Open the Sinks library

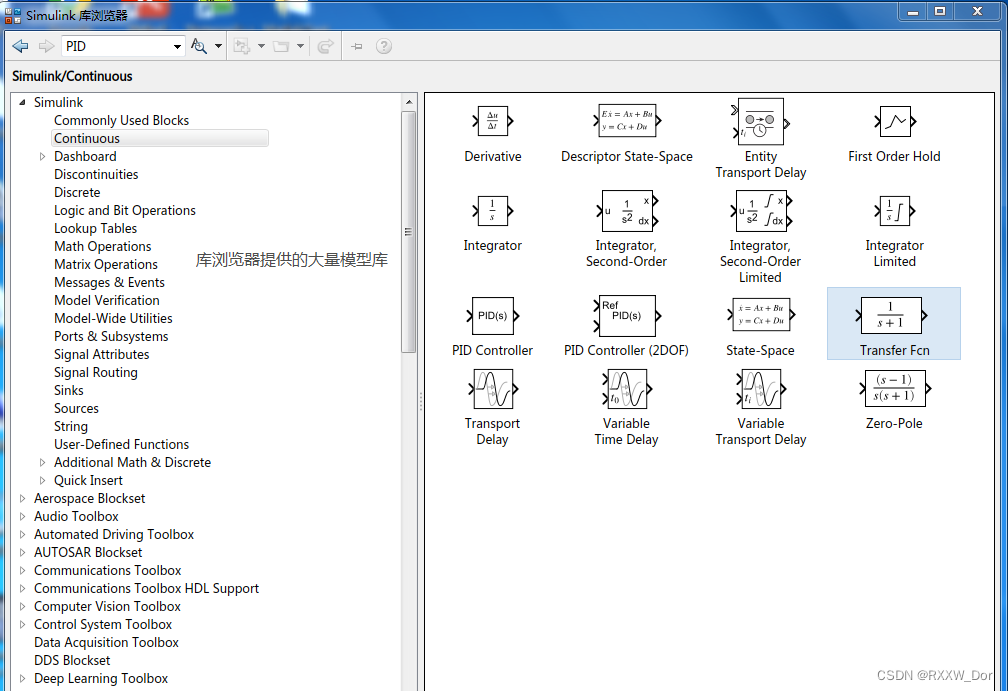tap(69, 390)
